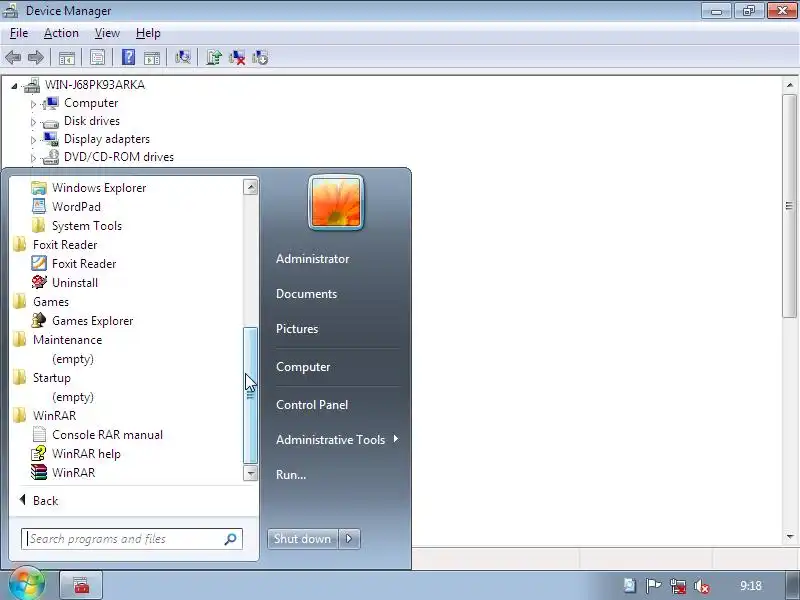The width and height of the screenshot is (800, 600).
Task: Click the Show desktop strip at the right end of the taskbar
Action: [x=792, y=585]
